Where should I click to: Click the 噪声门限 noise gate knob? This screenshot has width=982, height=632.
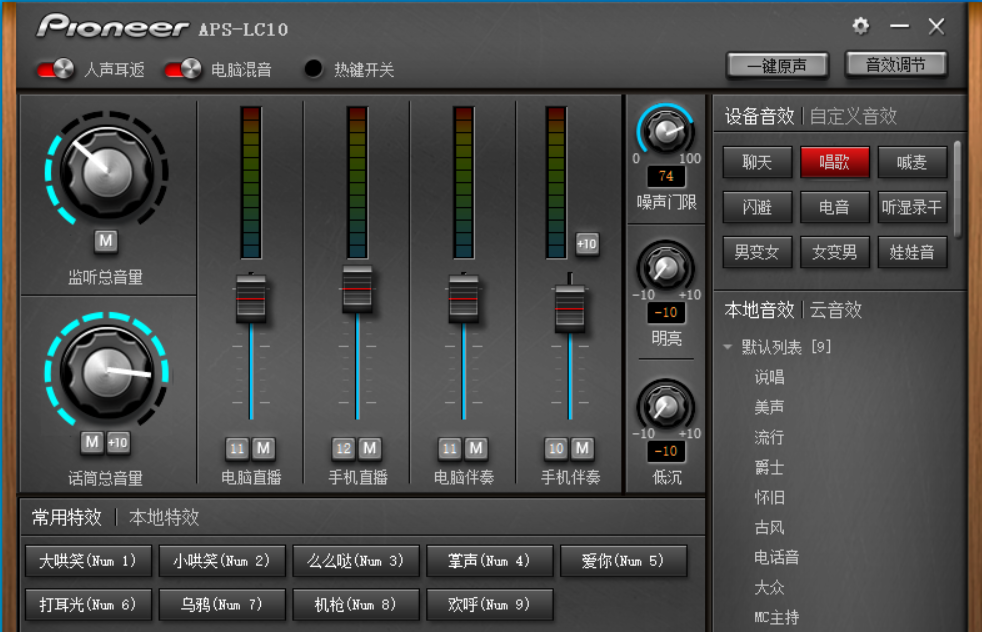[x=666, y=131]
